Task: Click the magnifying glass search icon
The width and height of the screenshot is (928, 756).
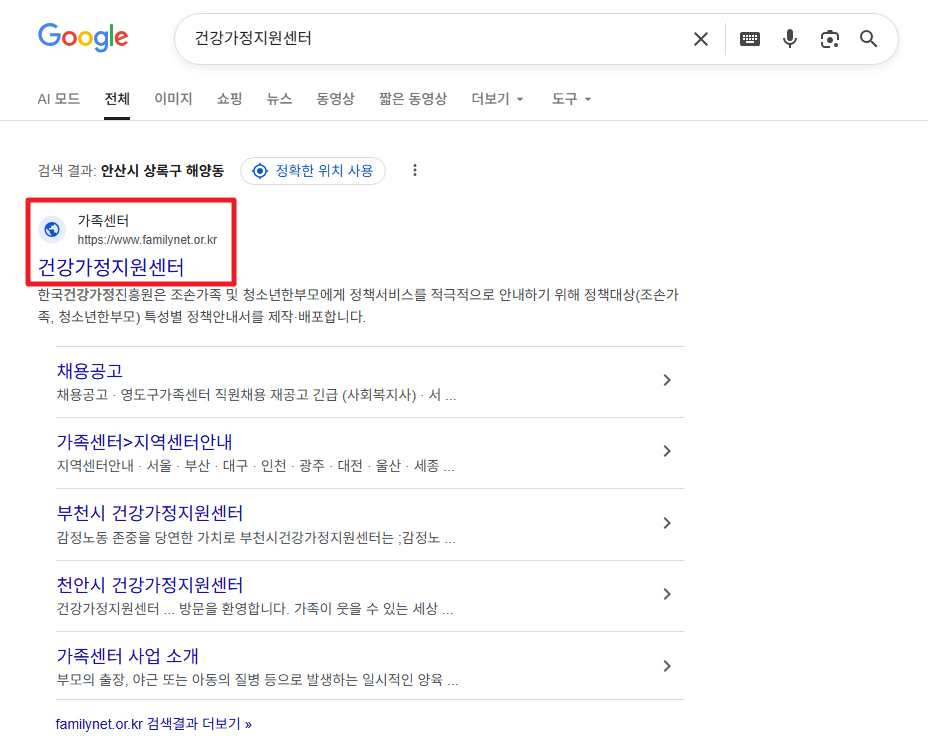Action: (x=868, y=39)
